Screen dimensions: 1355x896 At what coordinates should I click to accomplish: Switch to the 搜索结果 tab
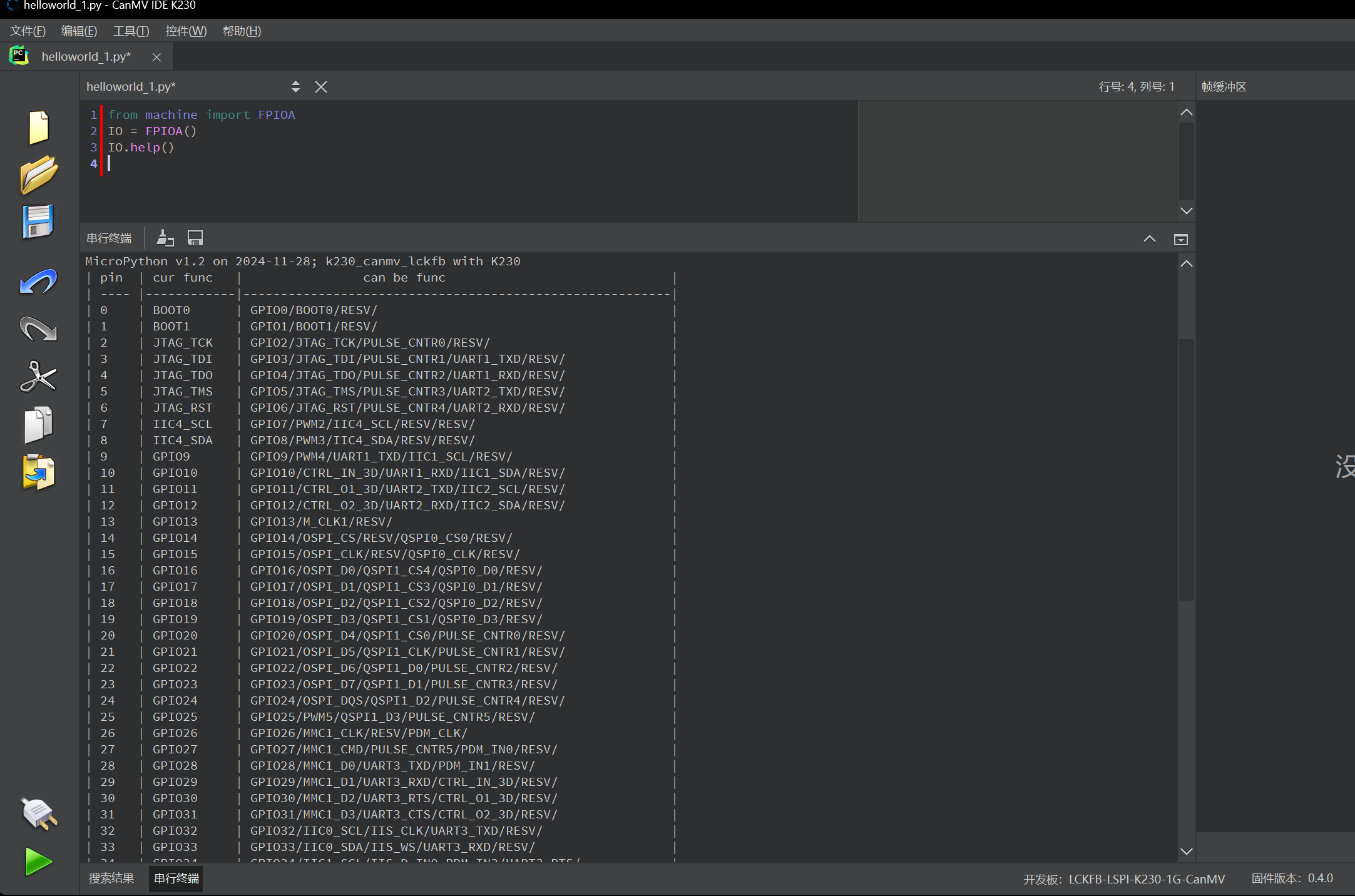pyautogui.click(x=111, y=878)
